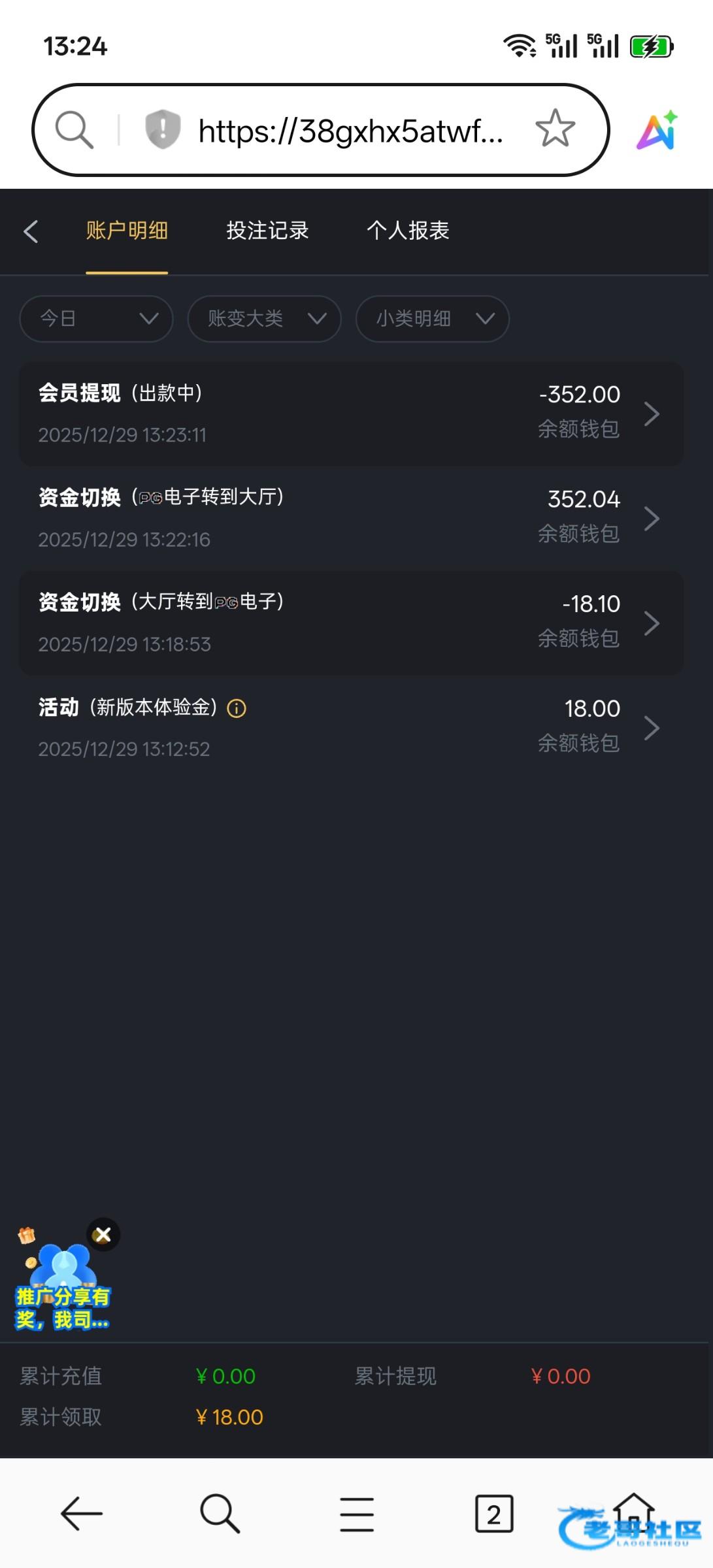This screenshot has height=1568, width=713.
Task: Tap the browser address bar search icon
Action: coord(74,129)
